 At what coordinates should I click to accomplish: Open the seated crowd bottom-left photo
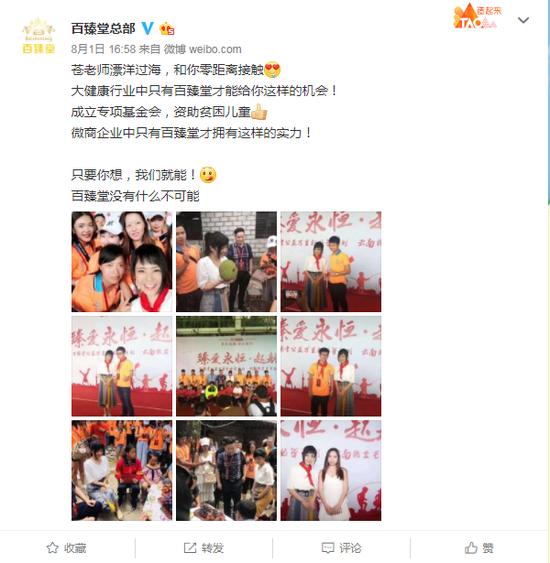[122, 470]
